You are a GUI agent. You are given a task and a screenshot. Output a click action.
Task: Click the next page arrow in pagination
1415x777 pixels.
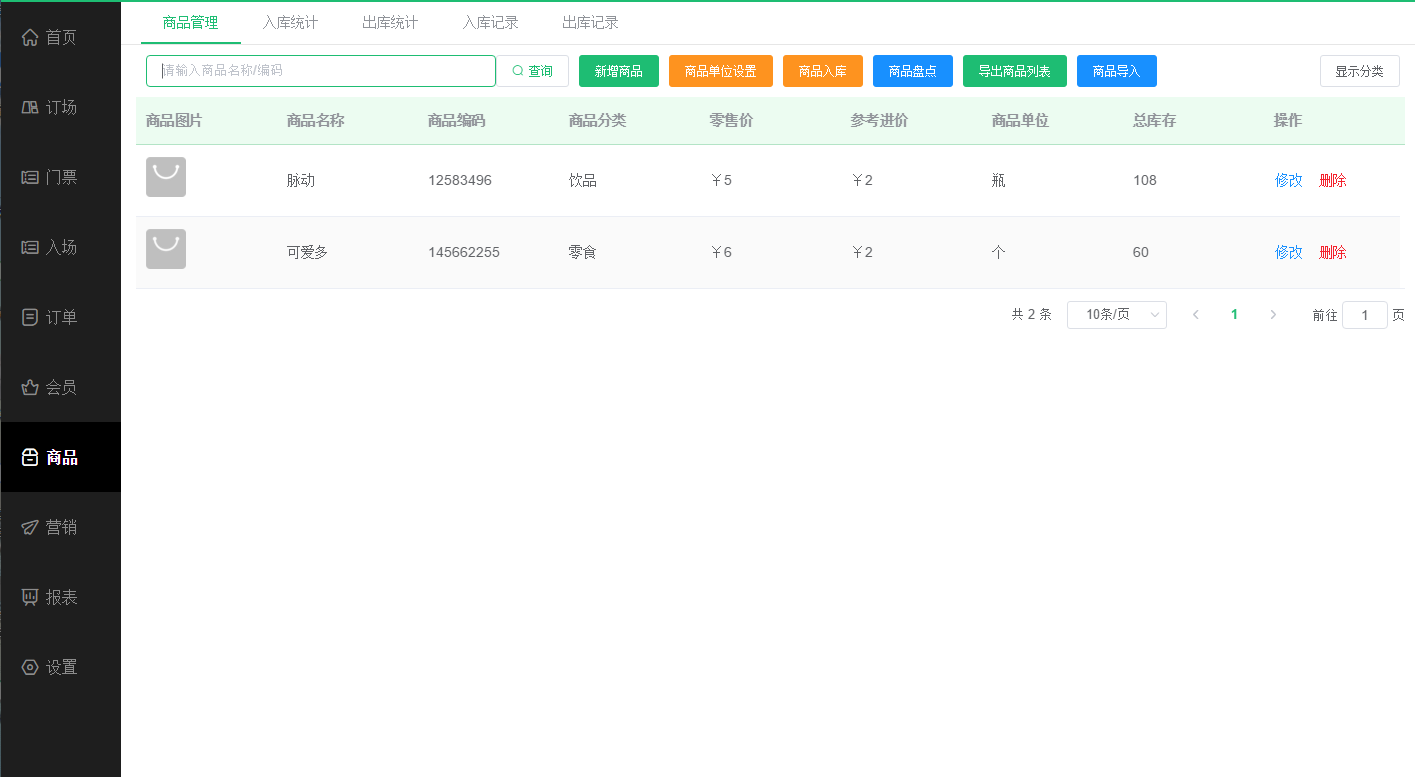(1273, 315)
